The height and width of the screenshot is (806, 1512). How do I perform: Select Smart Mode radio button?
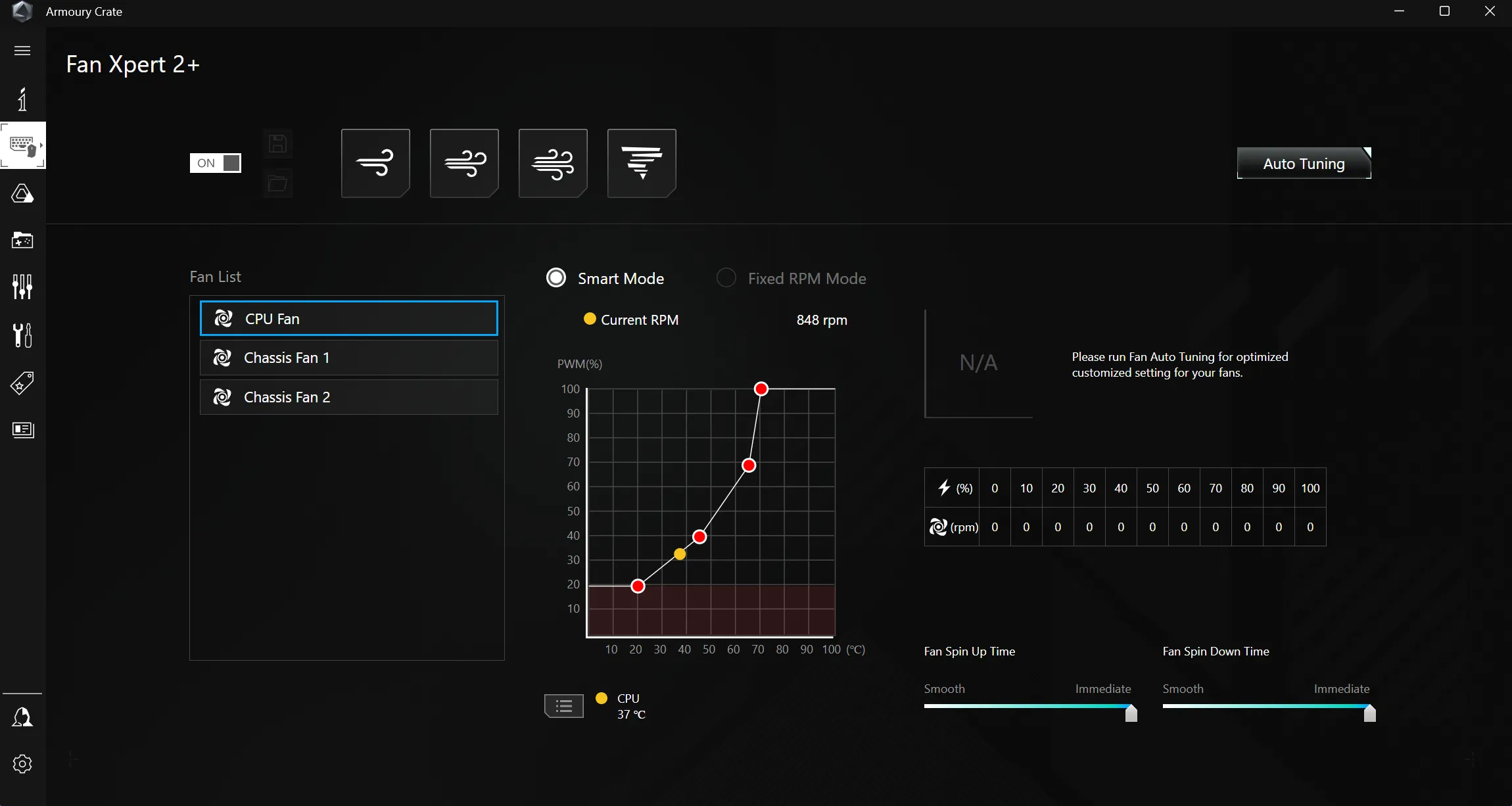click(556, 278)
